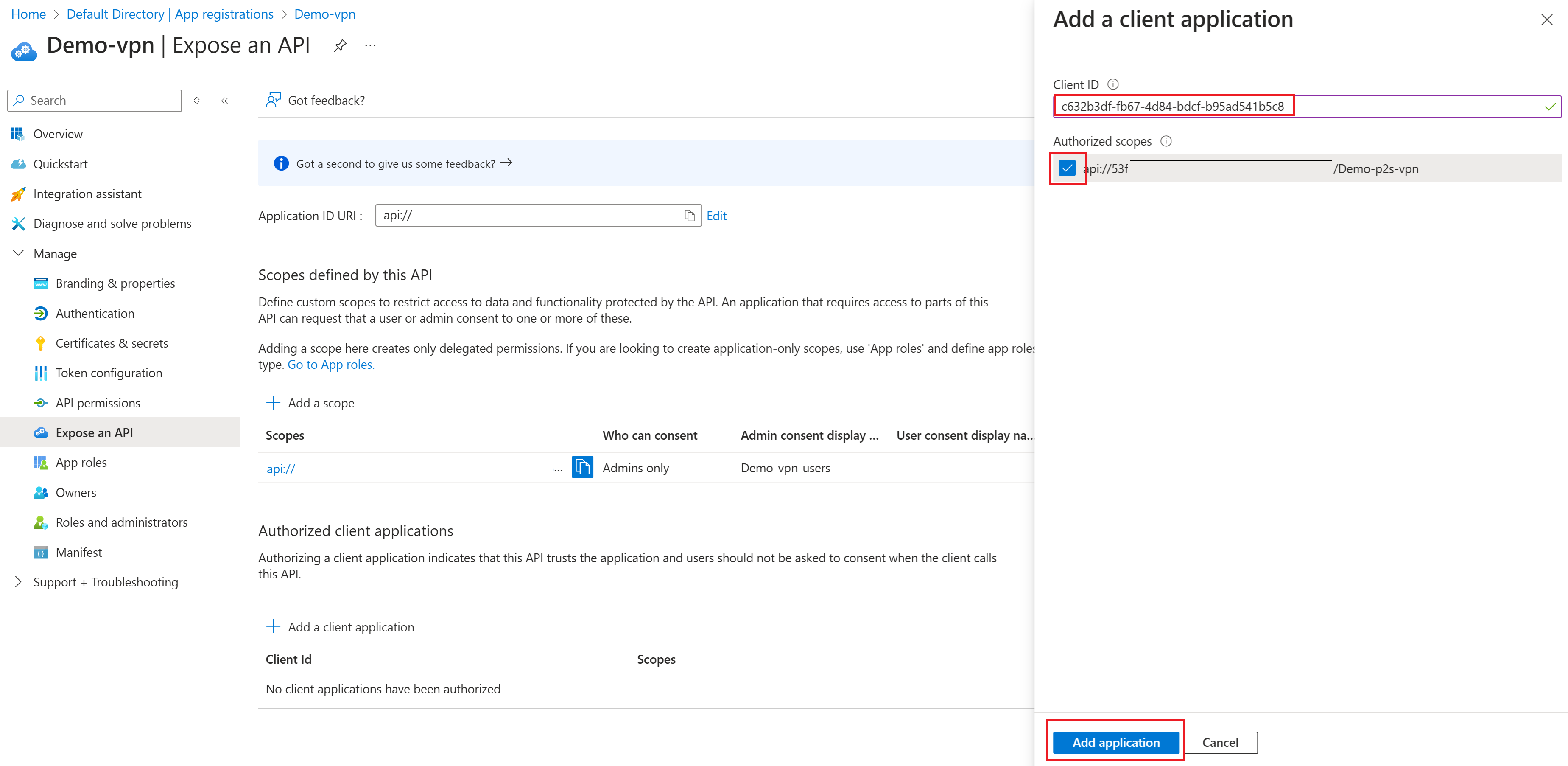Image resolution: width=1568 pixels, height=766 pixels.
Task: Collapse the Manage section
Action: pyautogui.click(x=18, y=253)
